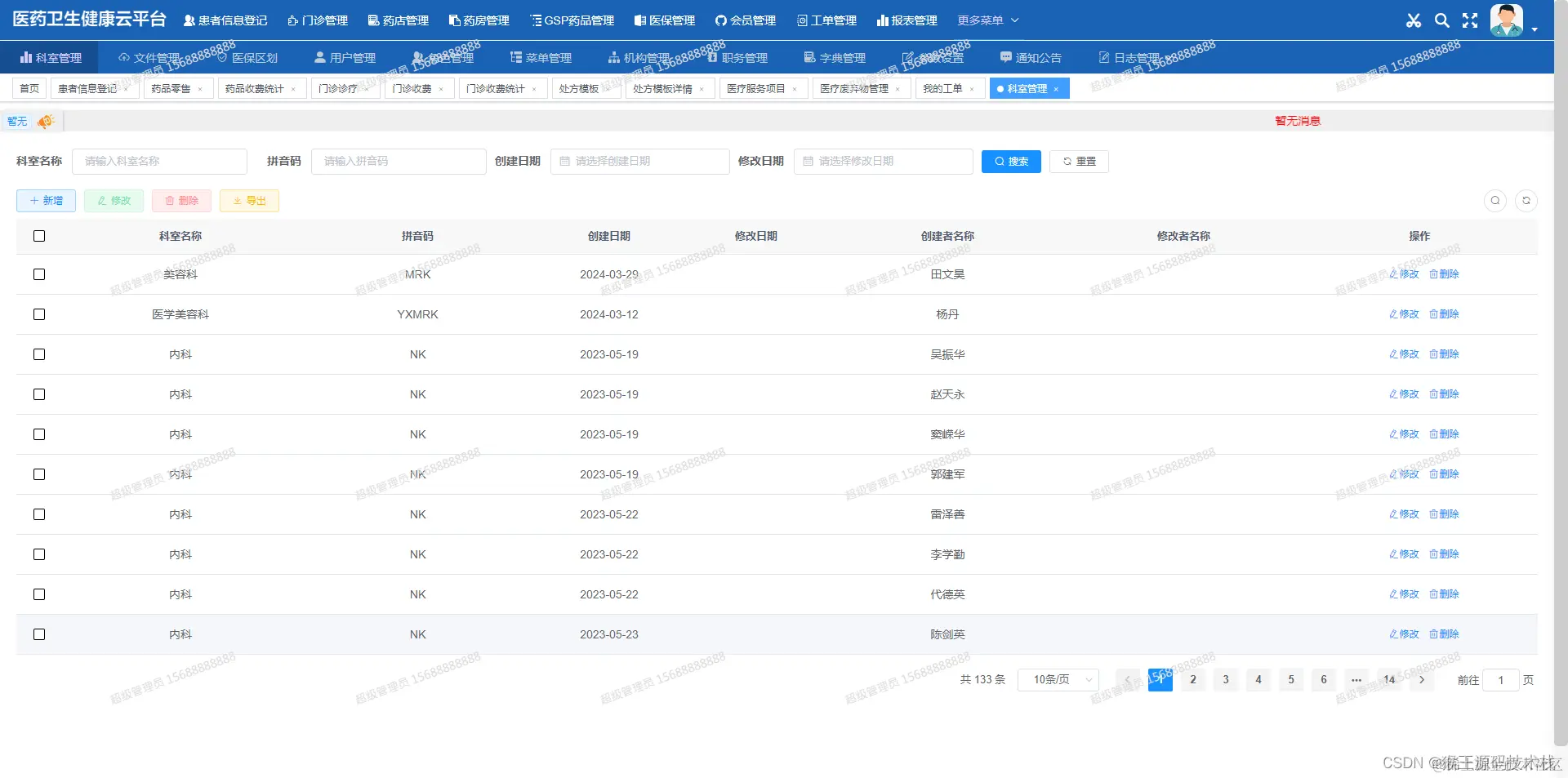Close the 药品零售 tab with its x
Viewport: 1568px width, 778px height.
[200, 89]
